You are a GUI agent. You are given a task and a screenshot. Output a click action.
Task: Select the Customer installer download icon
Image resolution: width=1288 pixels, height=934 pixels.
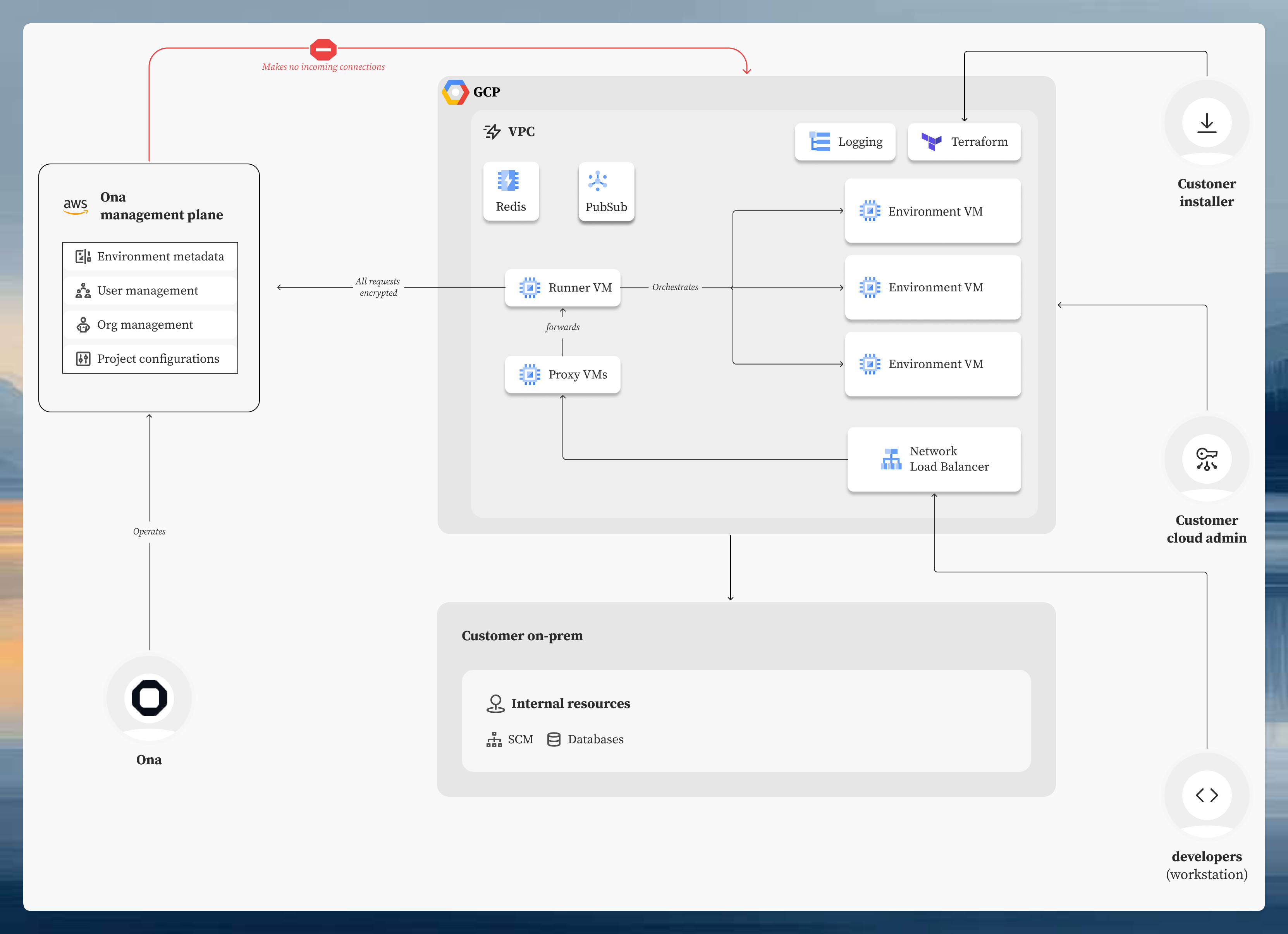[x=1206, y=123]
